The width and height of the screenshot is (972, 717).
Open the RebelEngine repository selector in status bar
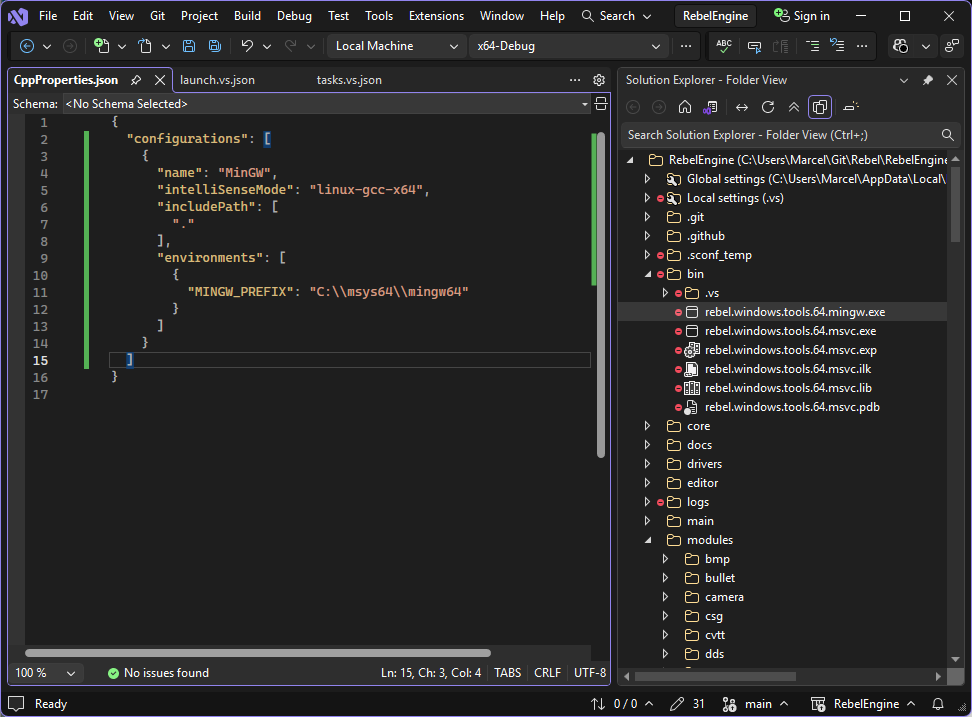pos(863,704)
